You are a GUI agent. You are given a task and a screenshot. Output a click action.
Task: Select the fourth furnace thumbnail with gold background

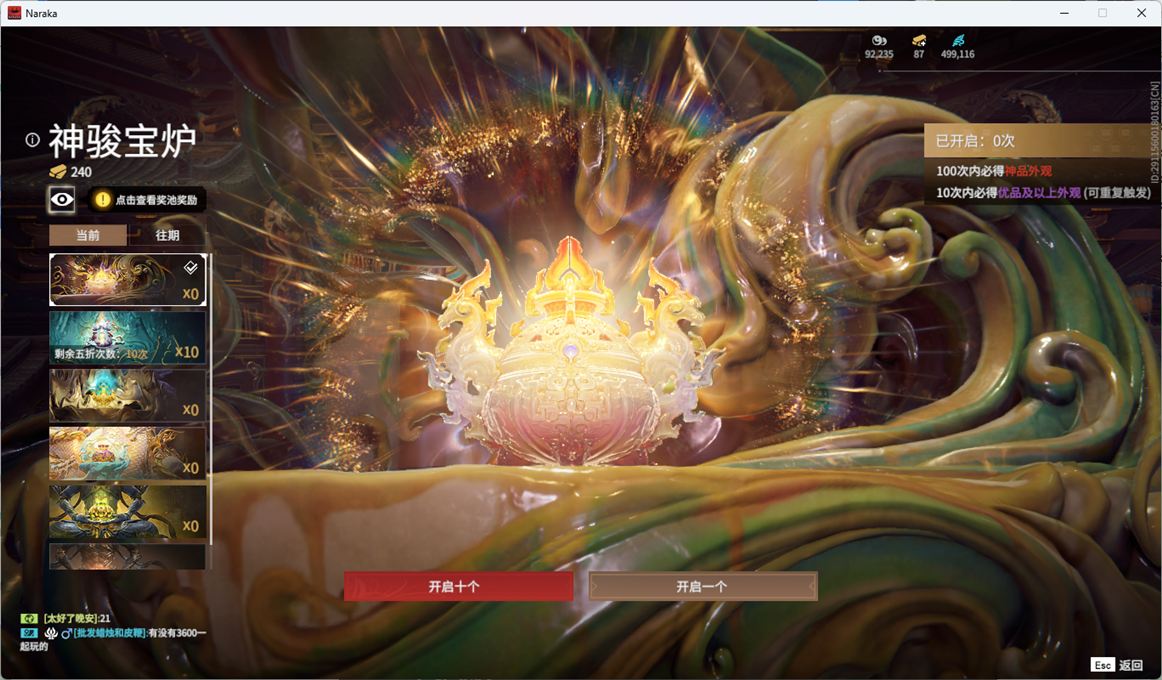pos(127,453)
